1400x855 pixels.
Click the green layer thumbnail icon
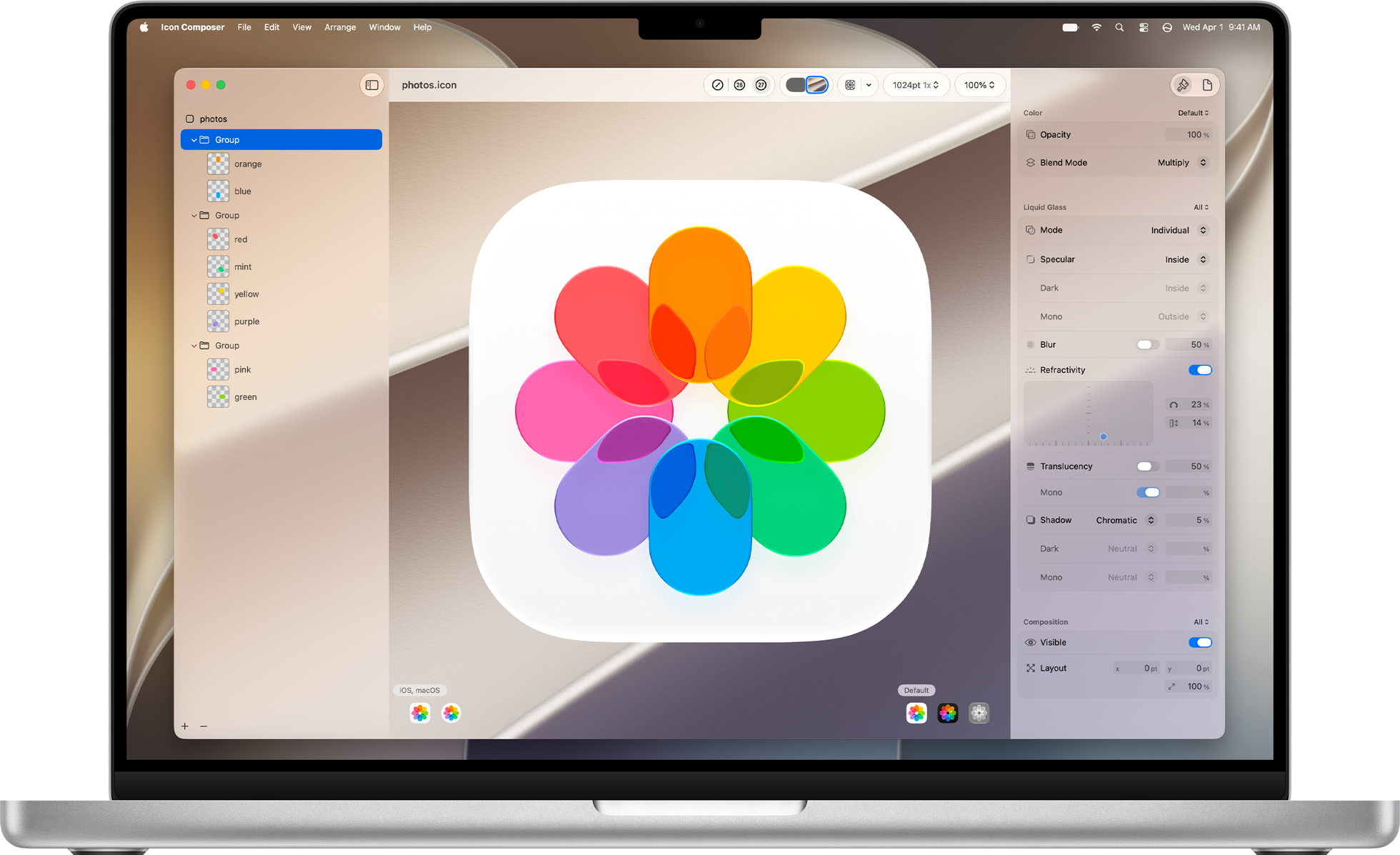coord(218,396)
